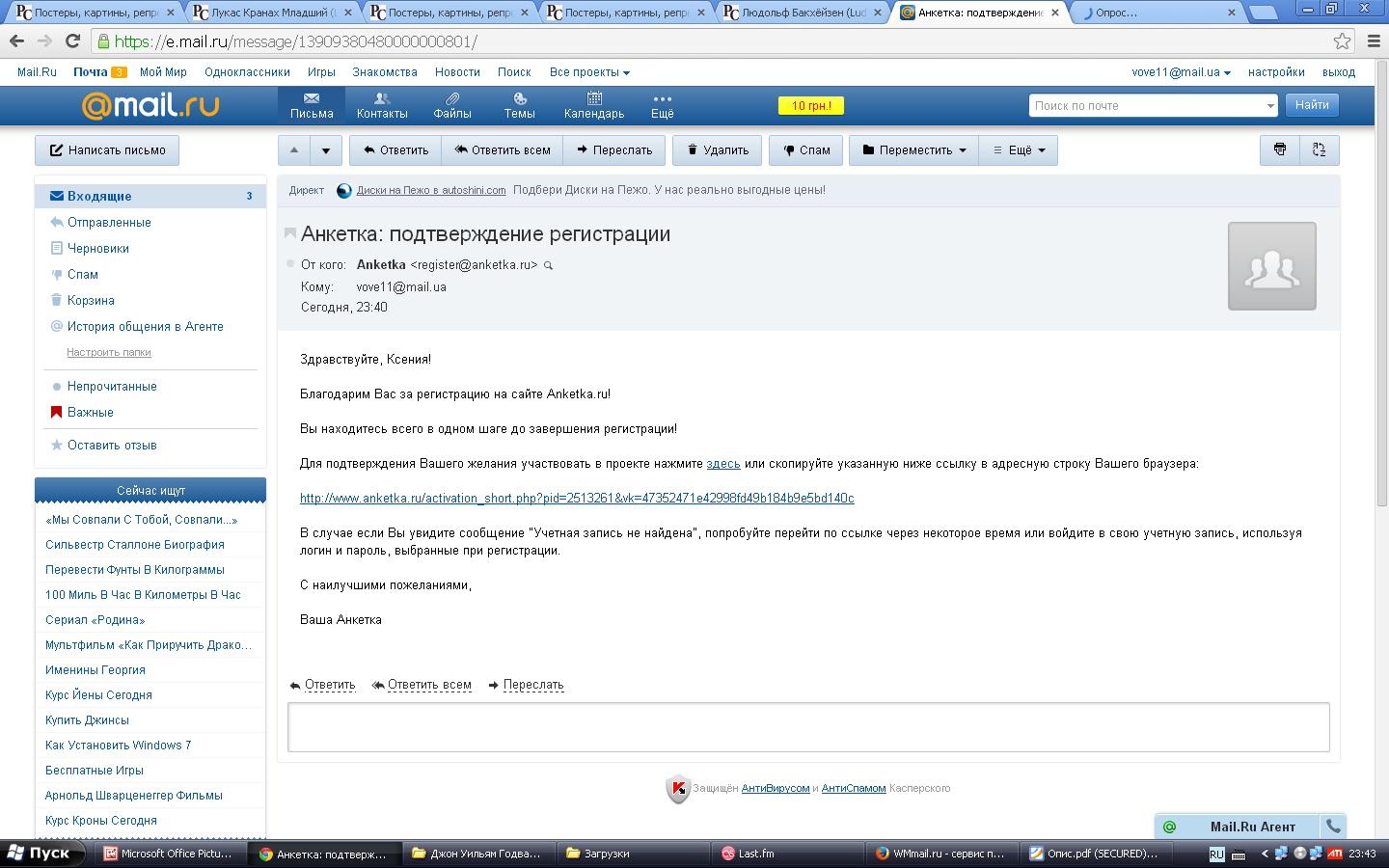Toggle the flag next to message subject
The width and height of the screenshot is (1389, 868).
pos(290,233)
